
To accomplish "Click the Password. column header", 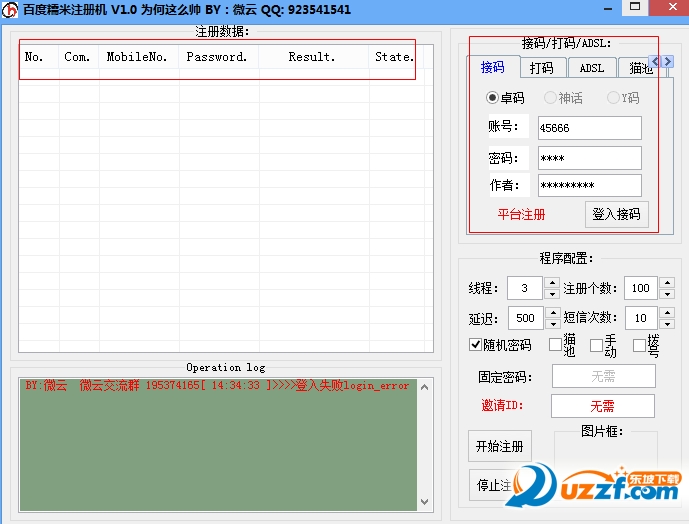I will [x=219, y=57].
